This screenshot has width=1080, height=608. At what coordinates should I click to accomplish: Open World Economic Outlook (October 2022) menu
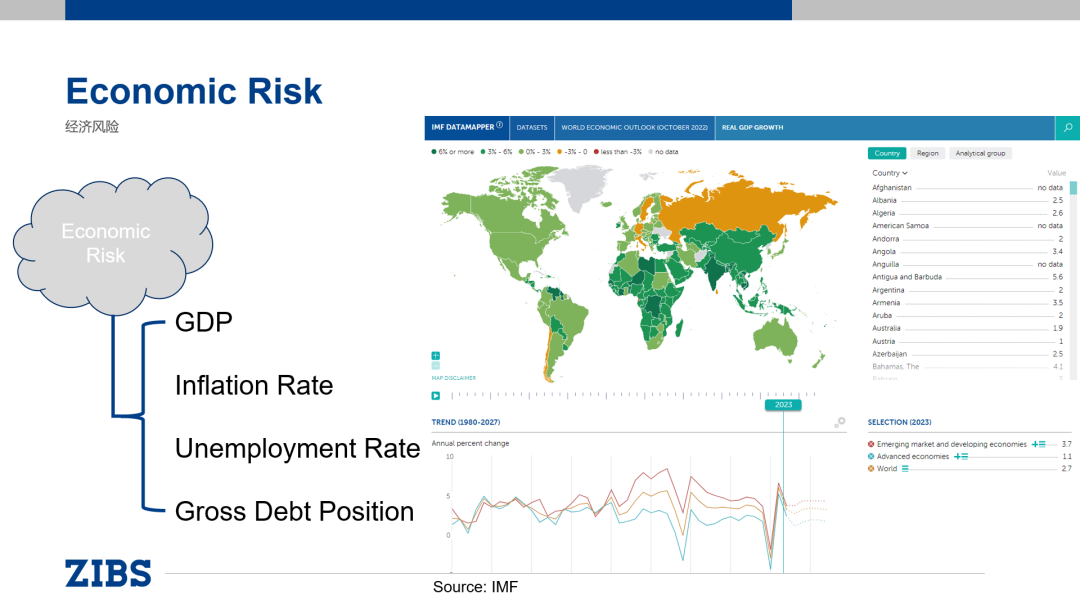coord(634,127)
